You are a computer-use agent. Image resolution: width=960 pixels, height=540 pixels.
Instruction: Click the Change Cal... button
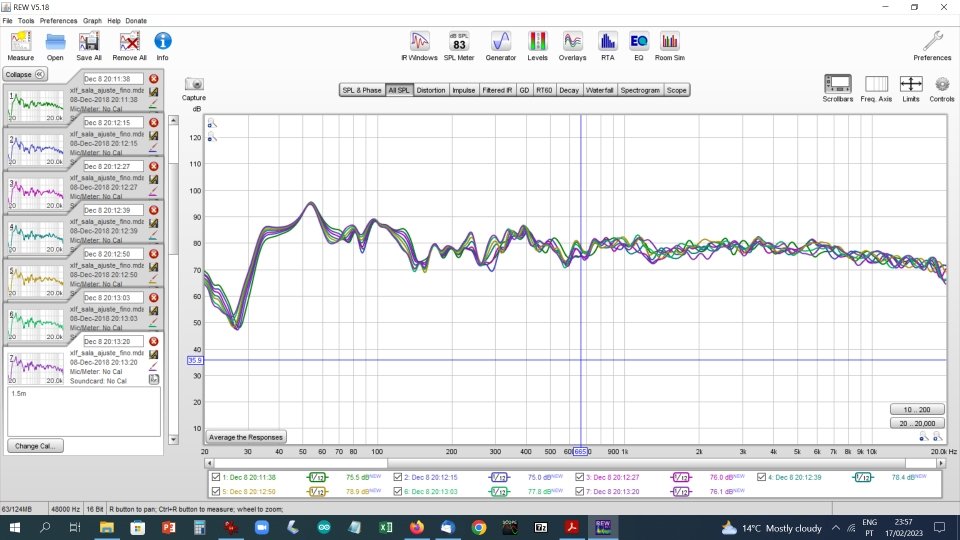(35, 446)
